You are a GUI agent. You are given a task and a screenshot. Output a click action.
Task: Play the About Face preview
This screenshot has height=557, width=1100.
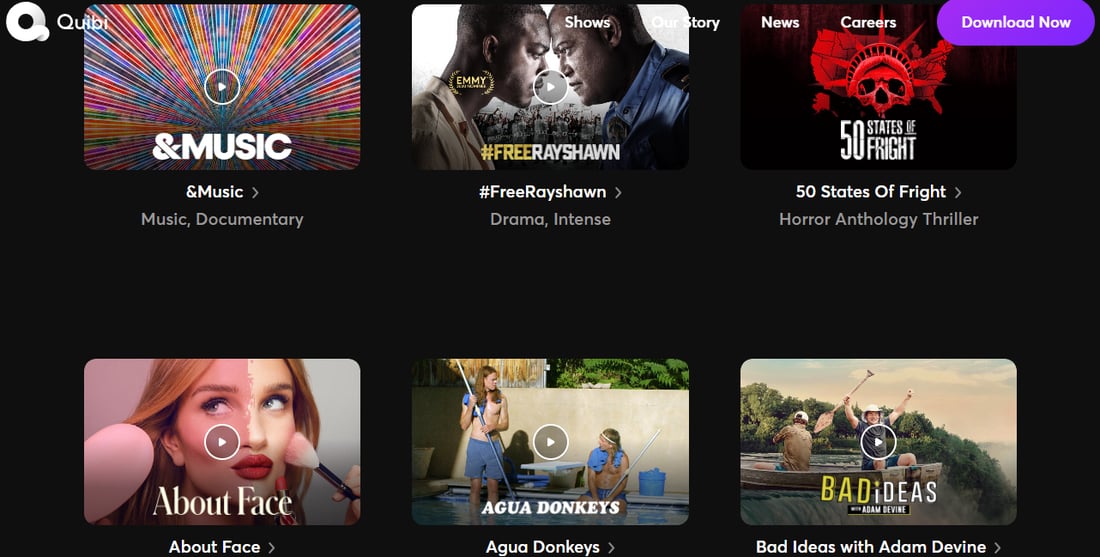pyautogui.click(x=222, y=442)
